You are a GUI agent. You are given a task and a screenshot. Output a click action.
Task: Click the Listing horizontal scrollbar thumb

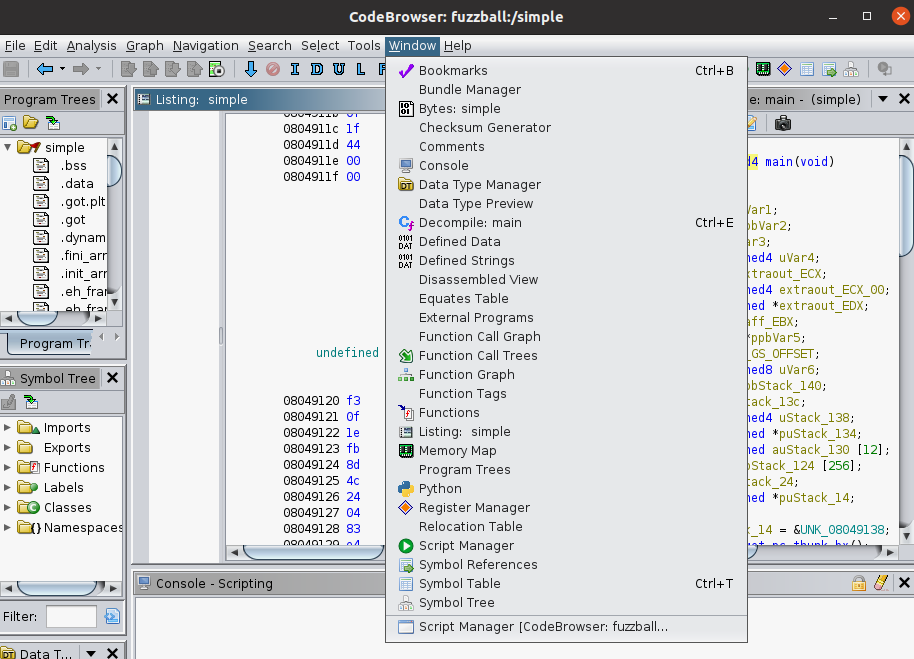(313, 551)
